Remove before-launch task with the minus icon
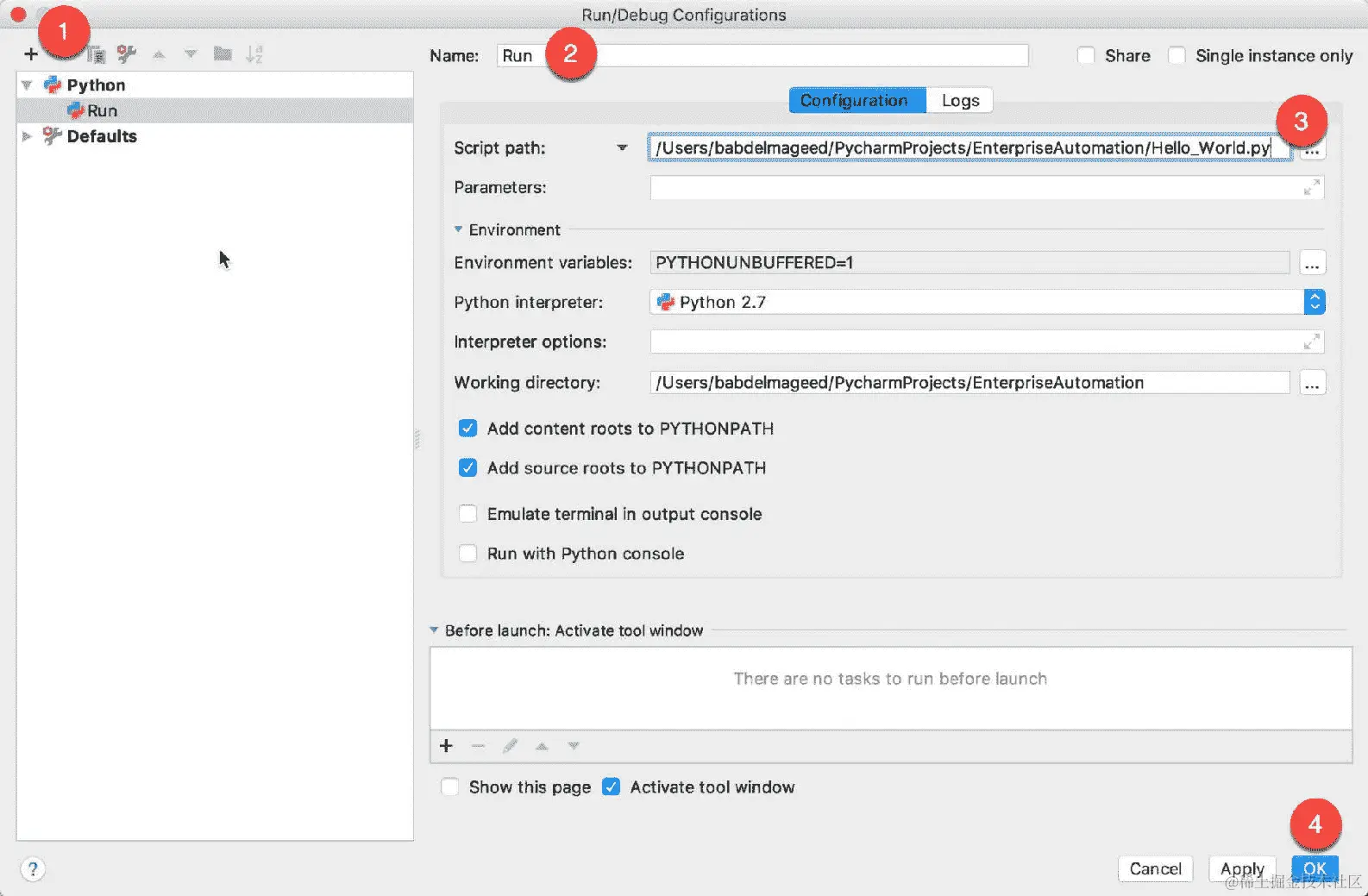 (x=478, y=746)
